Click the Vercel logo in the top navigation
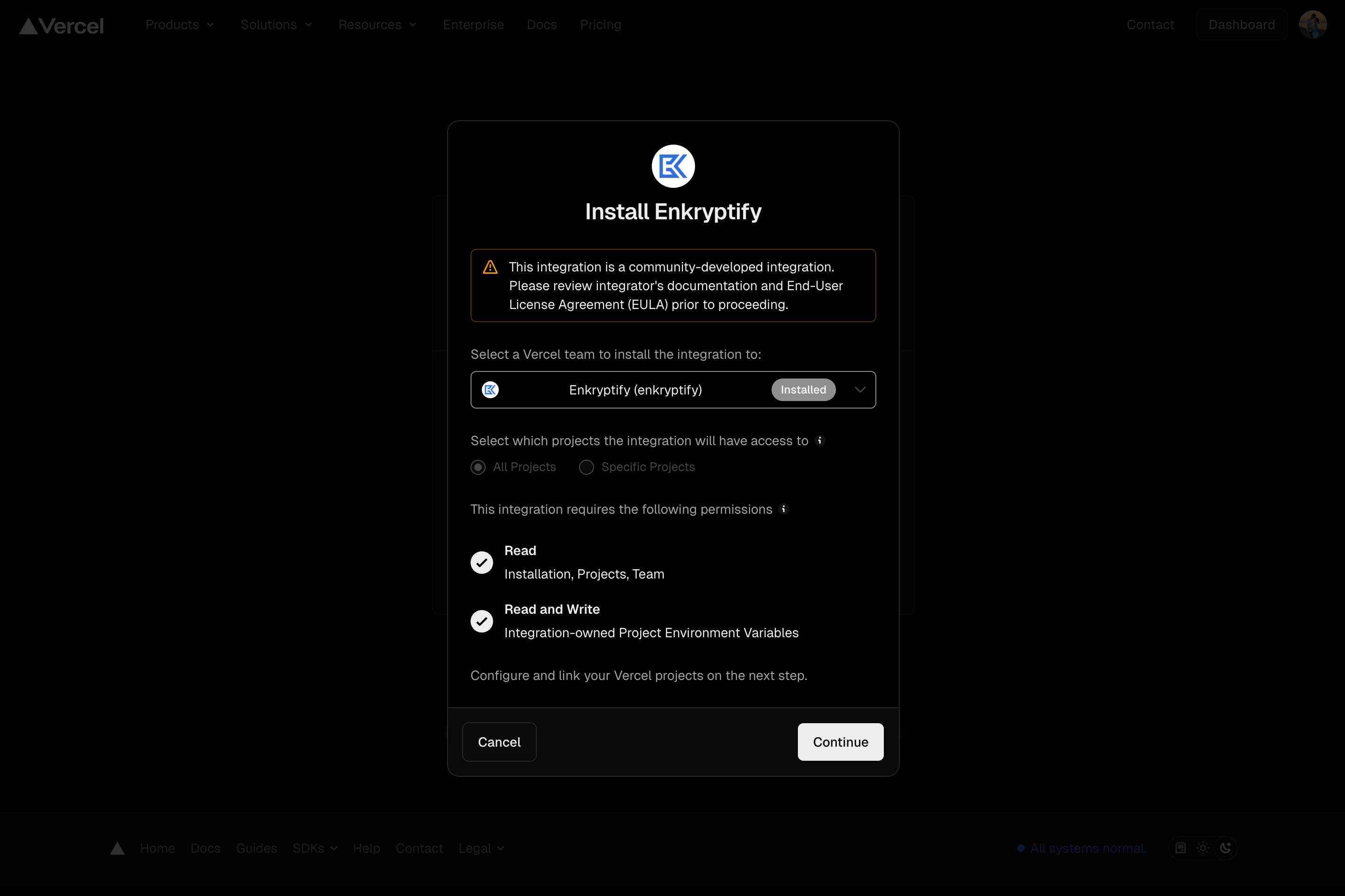This screenshot has height=896, width=1345. coord(61,24)
